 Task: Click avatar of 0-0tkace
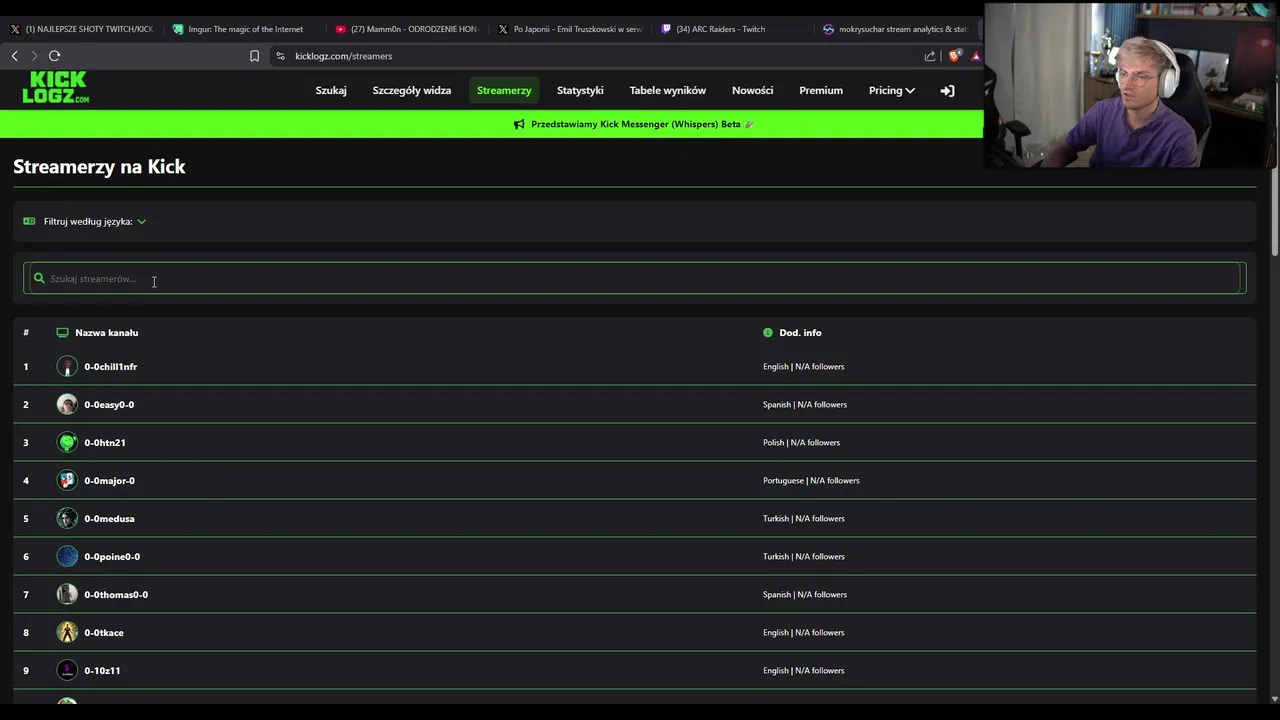[67, 632]
